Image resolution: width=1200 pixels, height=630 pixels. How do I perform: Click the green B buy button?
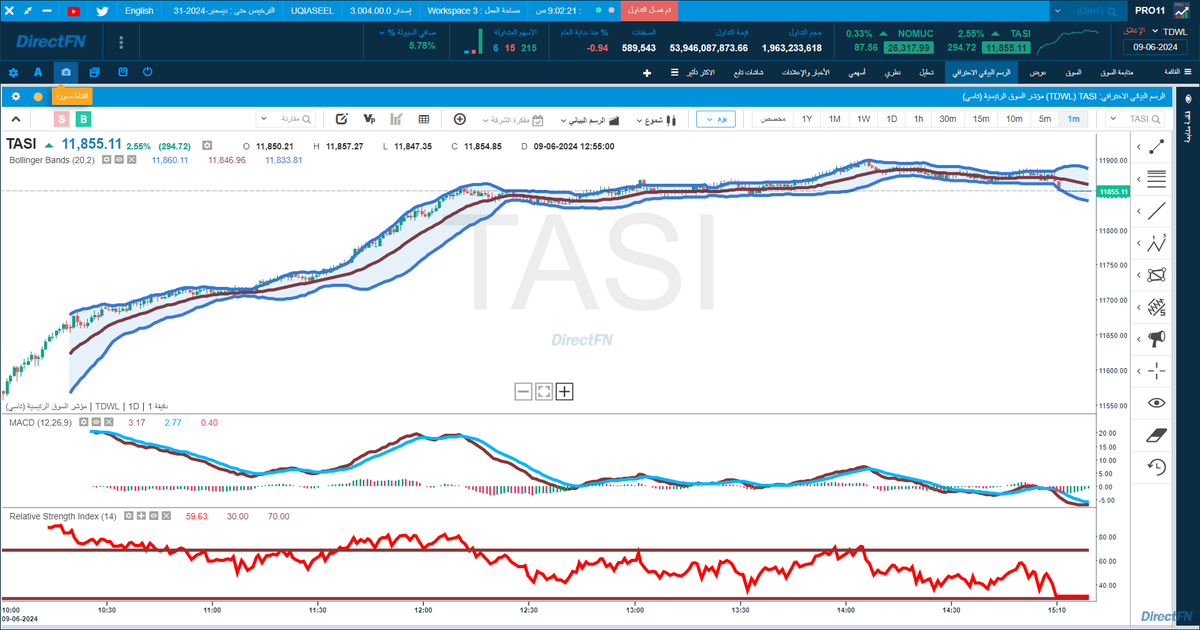(85, 119)
